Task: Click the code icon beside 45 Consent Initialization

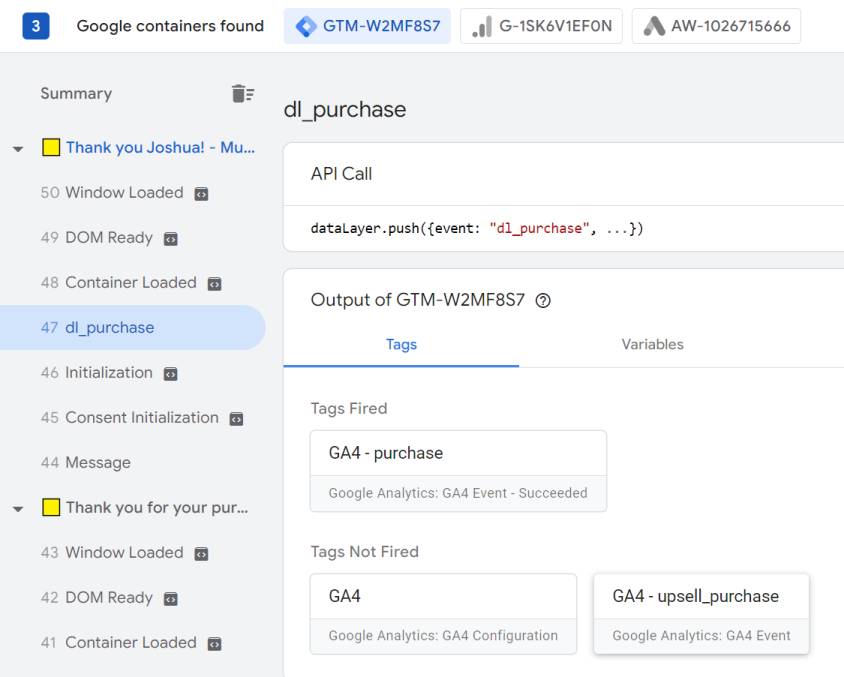Action: pos(236,419)
